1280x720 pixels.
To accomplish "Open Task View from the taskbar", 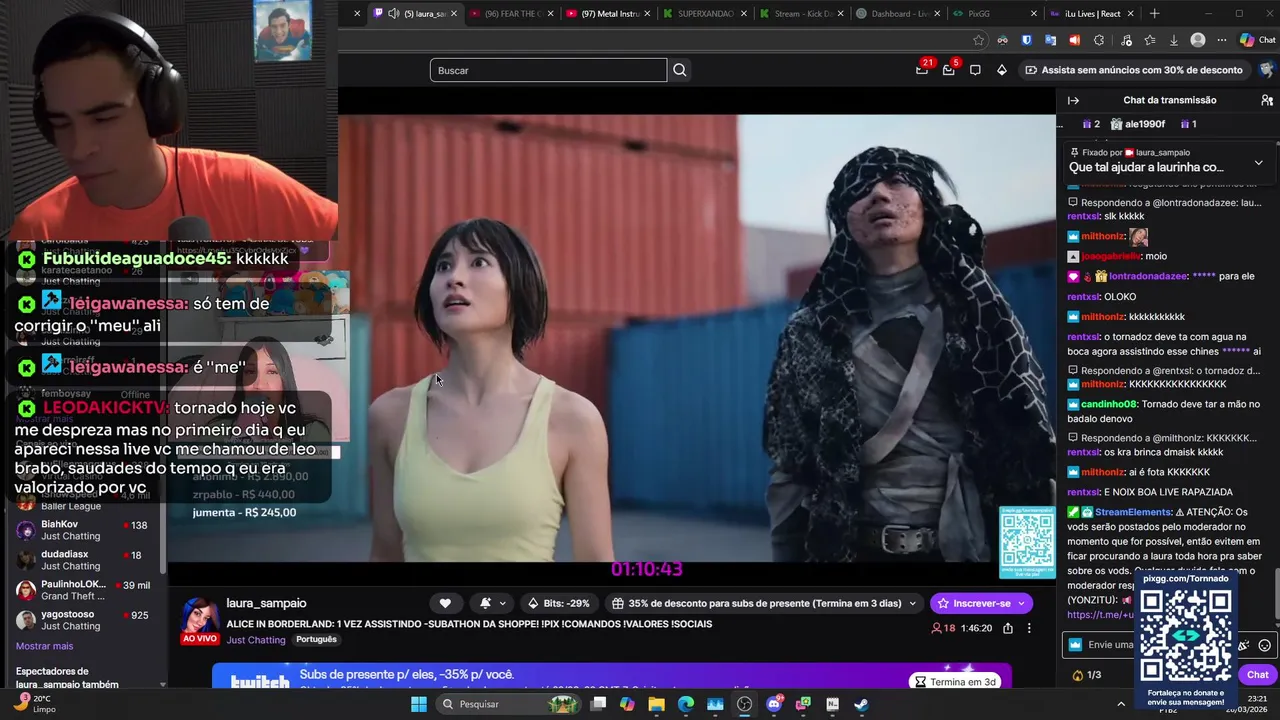I will coord(598,704).
